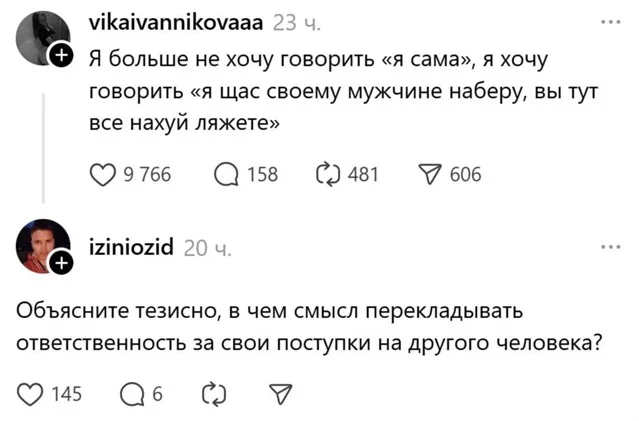Screen dimensions: 639x421
Task: View the vikaivannikovaaa profile picture
Action: (x=41, y=38)
